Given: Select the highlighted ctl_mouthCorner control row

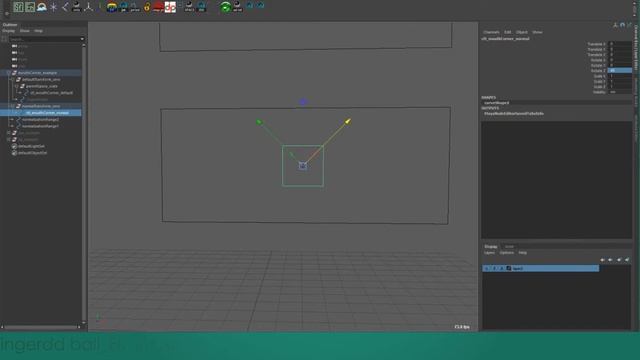Looking at the screenshot, I should (41, 113).
